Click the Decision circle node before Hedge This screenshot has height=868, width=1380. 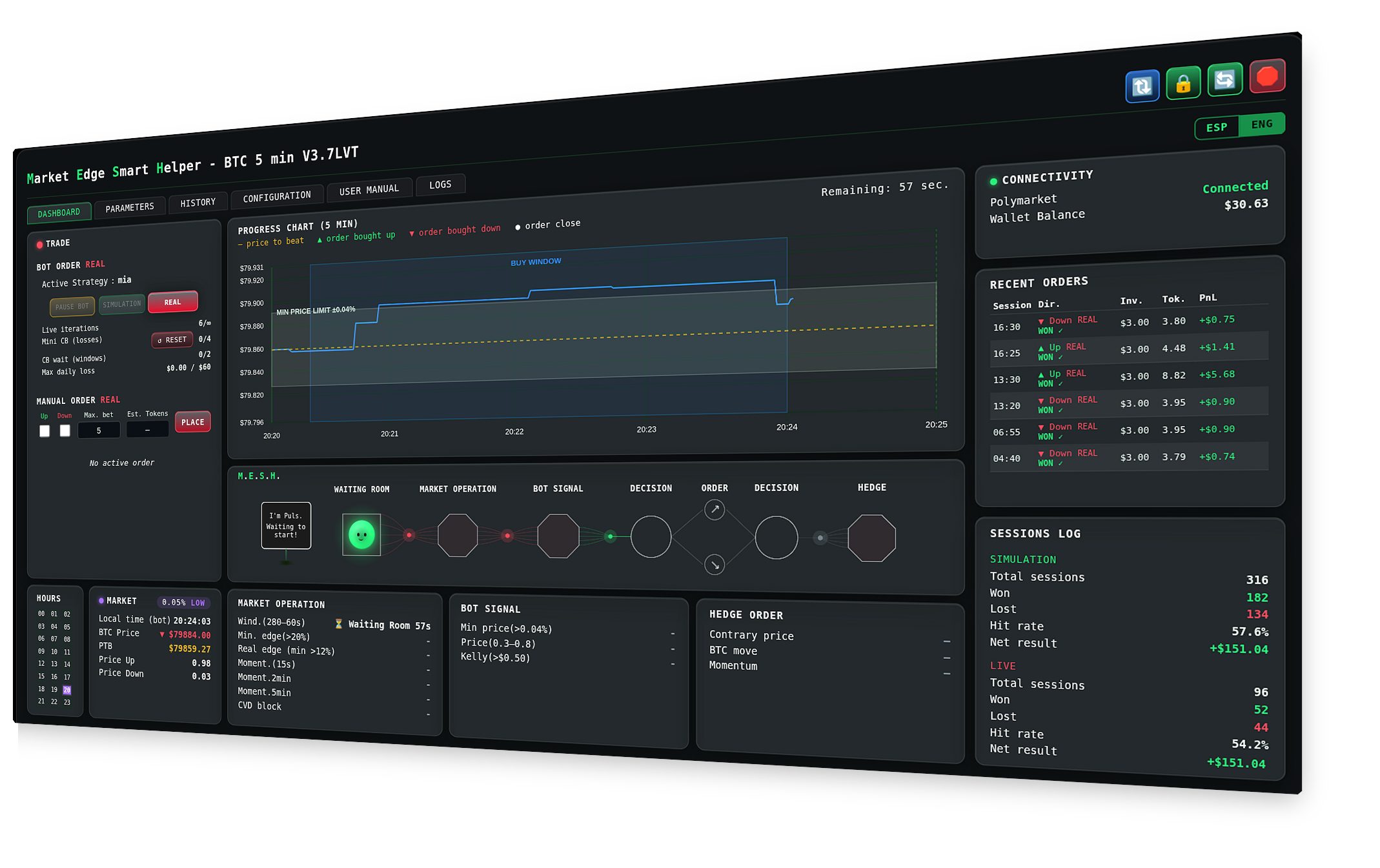click(x=776, y=537)
